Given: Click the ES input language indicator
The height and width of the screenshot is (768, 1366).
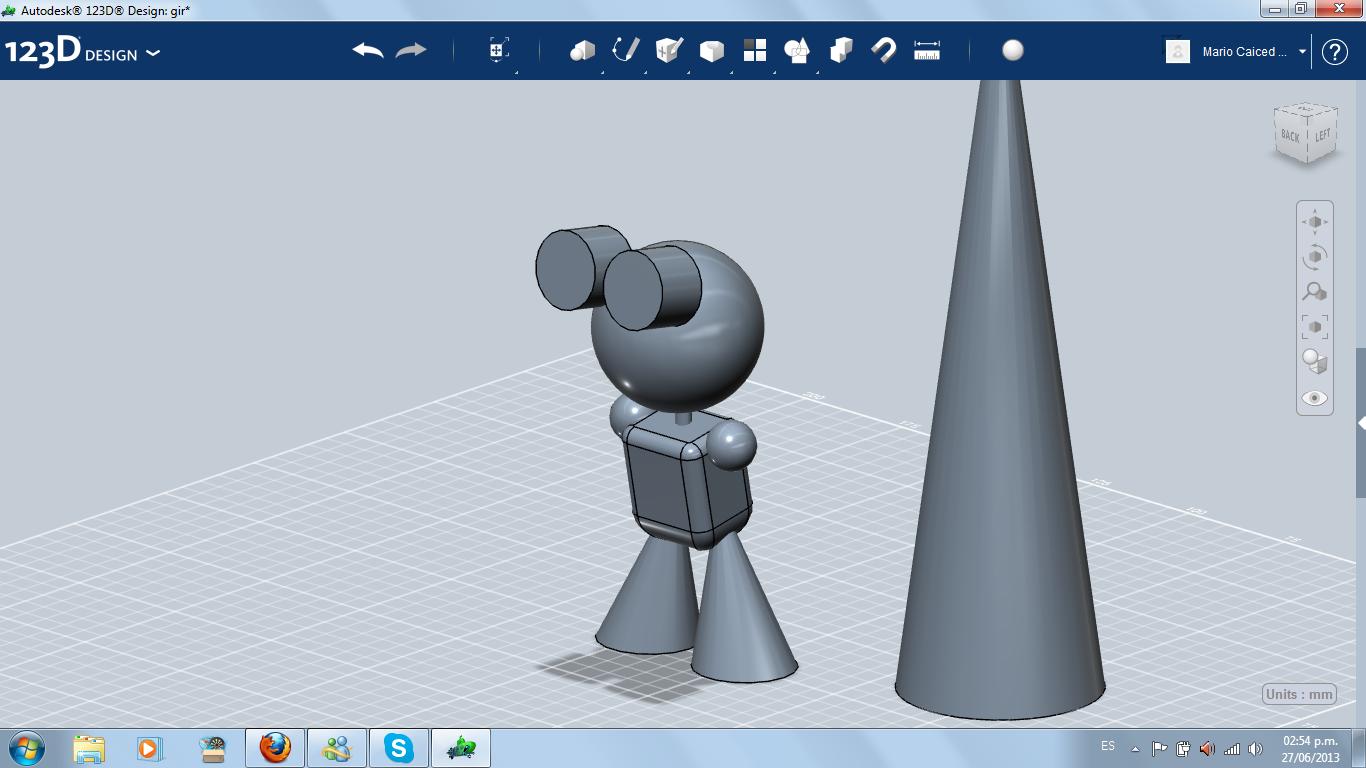Looking at the screenshot, I should [1108, 747].
